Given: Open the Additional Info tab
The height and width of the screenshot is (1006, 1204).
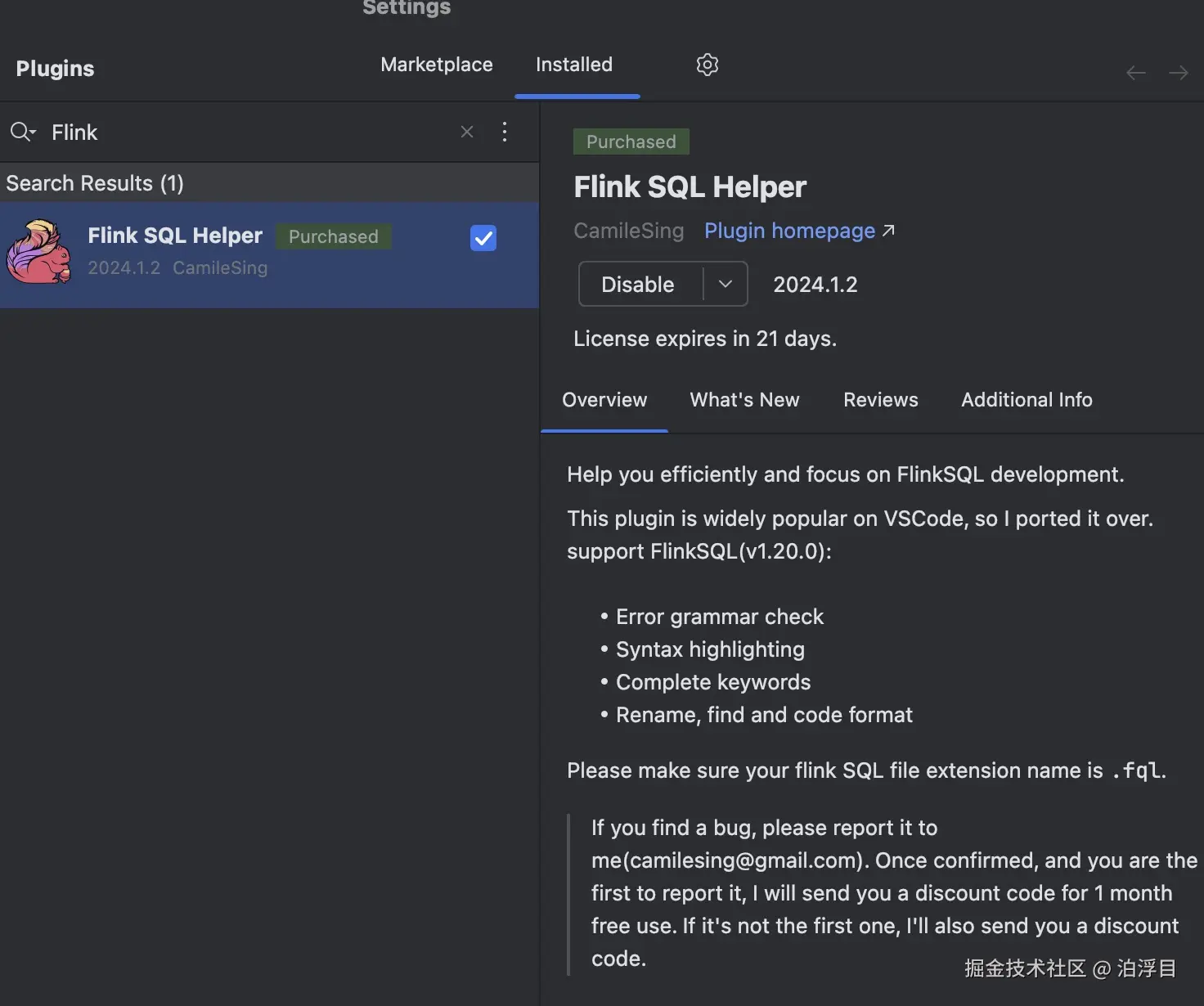Looking at the screenshot, I should coord(1027,400).
